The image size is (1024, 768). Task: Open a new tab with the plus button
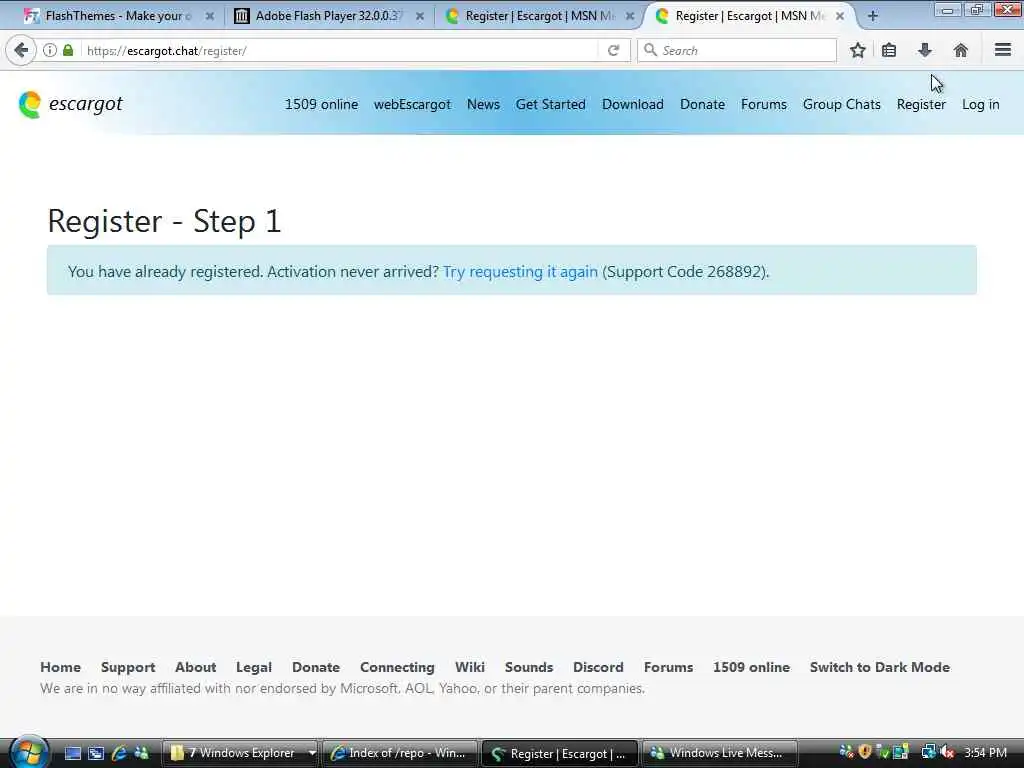point(872,16)
